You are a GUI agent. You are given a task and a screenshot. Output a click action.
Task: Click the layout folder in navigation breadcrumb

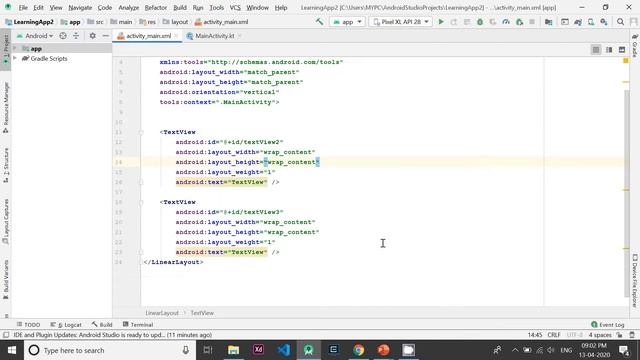175,22
